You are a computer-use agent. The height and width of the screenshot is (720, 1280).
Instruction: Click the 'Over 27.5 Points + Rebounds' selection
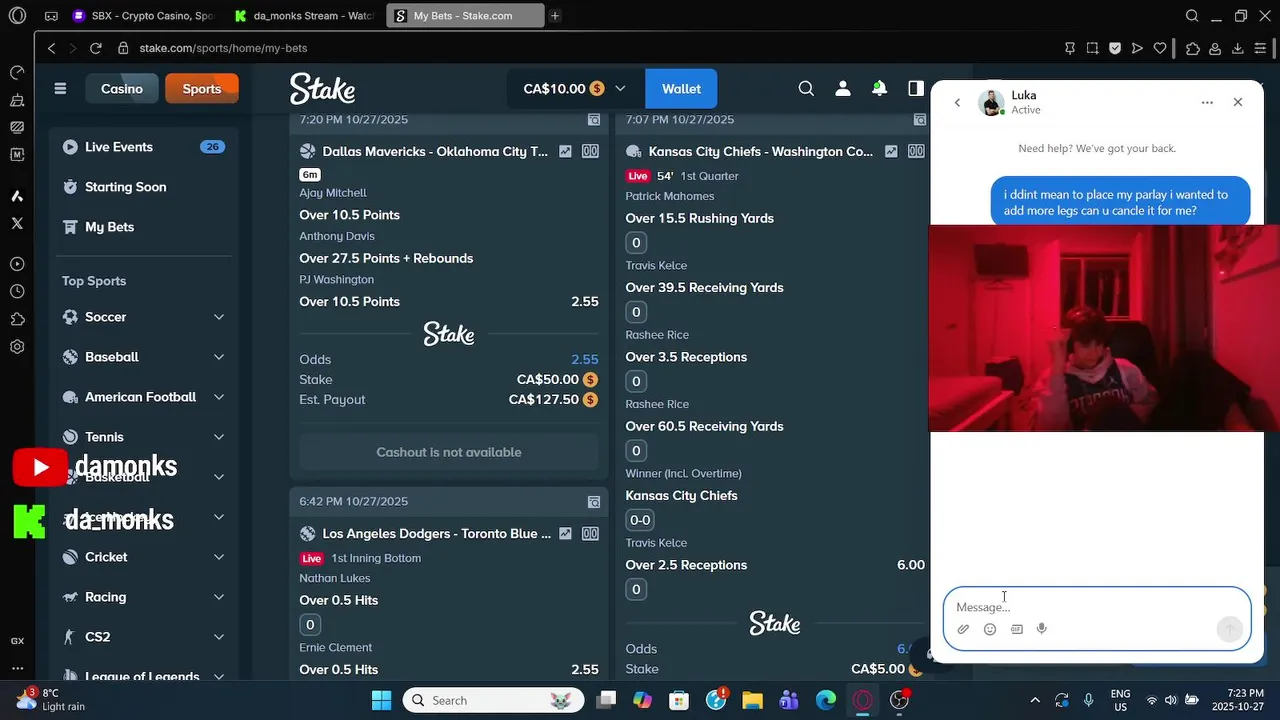point(386,258)
